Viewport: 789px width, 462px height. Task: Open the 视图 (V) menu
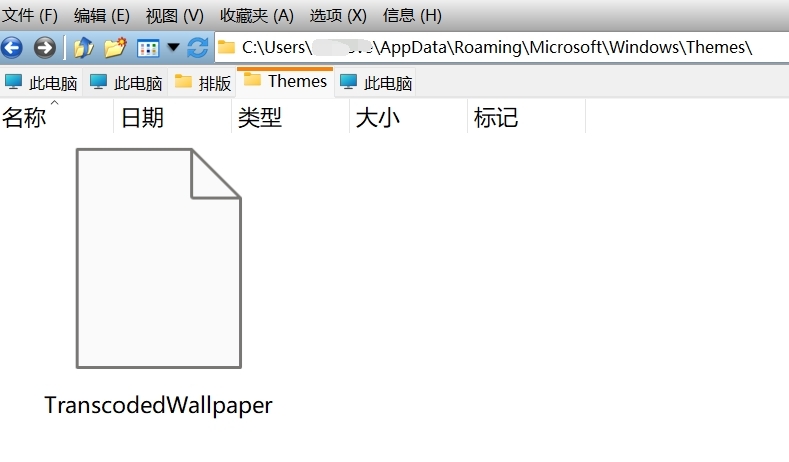tap(175, 16)
